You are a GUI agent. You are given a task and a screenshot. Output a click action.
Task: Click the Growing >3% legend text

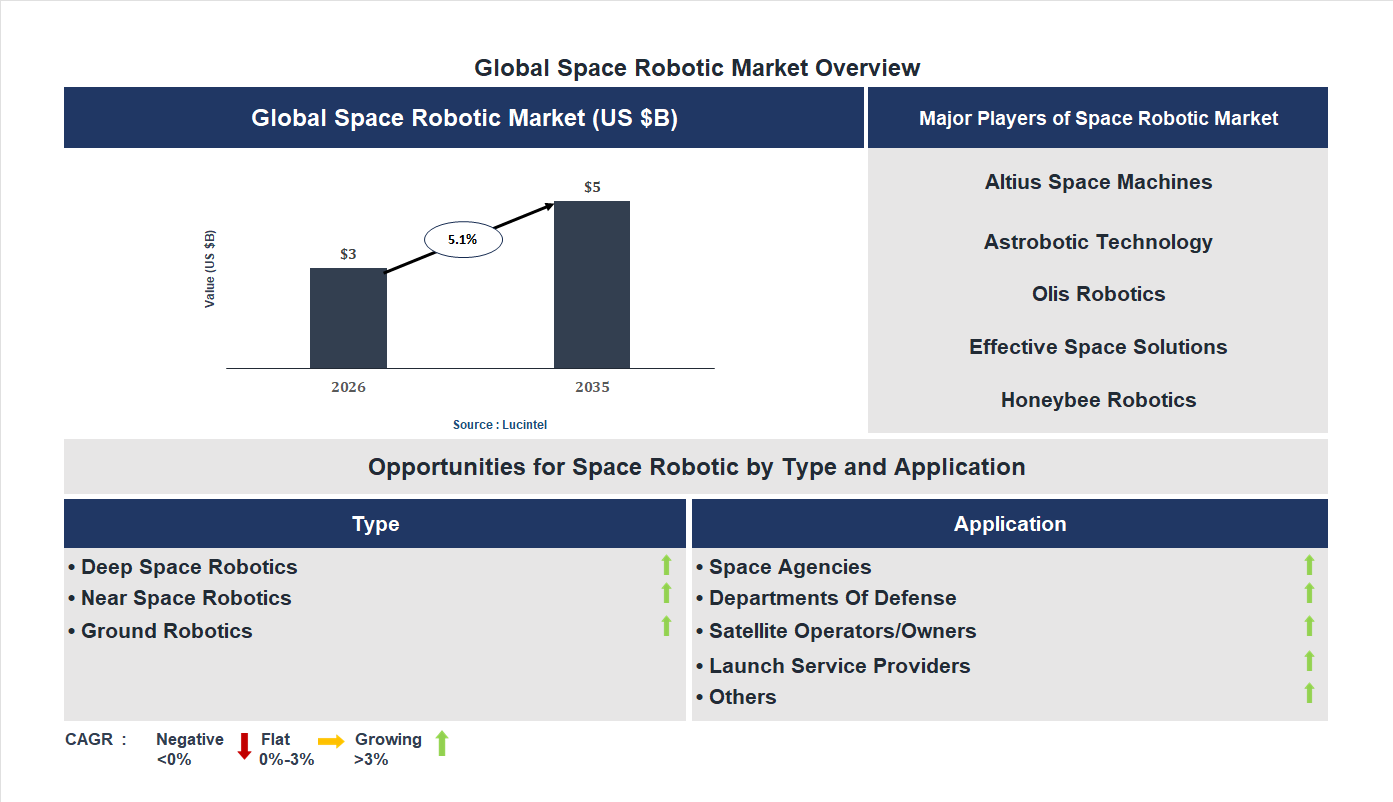click(x=388, y=749)
